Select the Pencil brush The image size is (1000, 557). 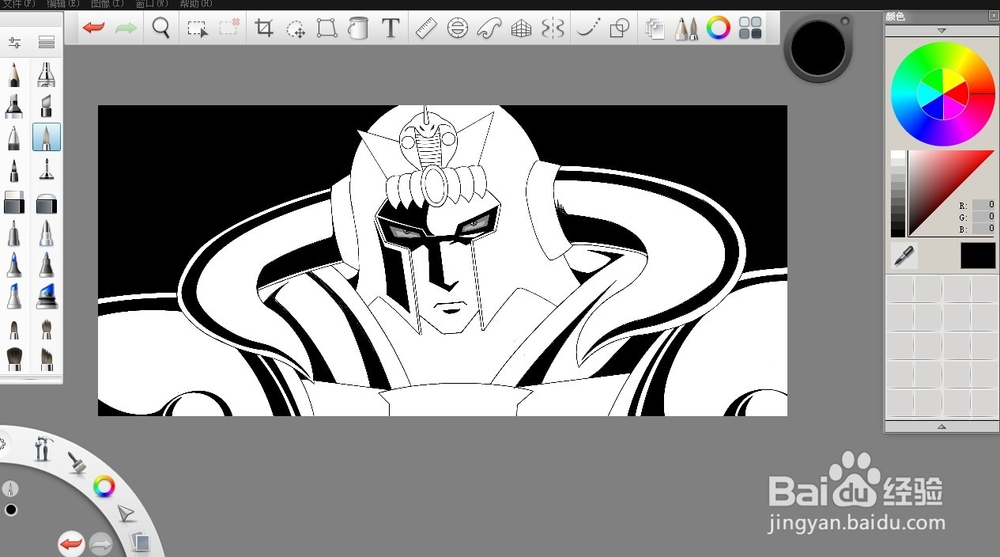tap(14, 75)
